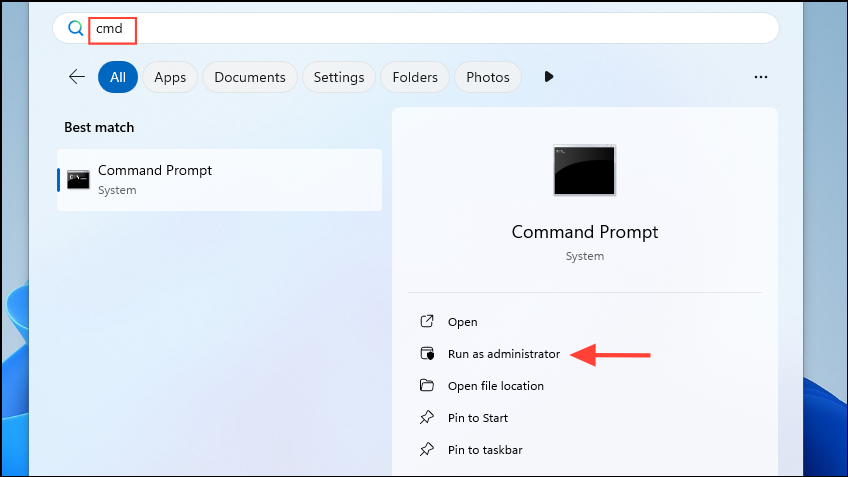
Task: Choose the Settings filter
Action: pos(339,77)
